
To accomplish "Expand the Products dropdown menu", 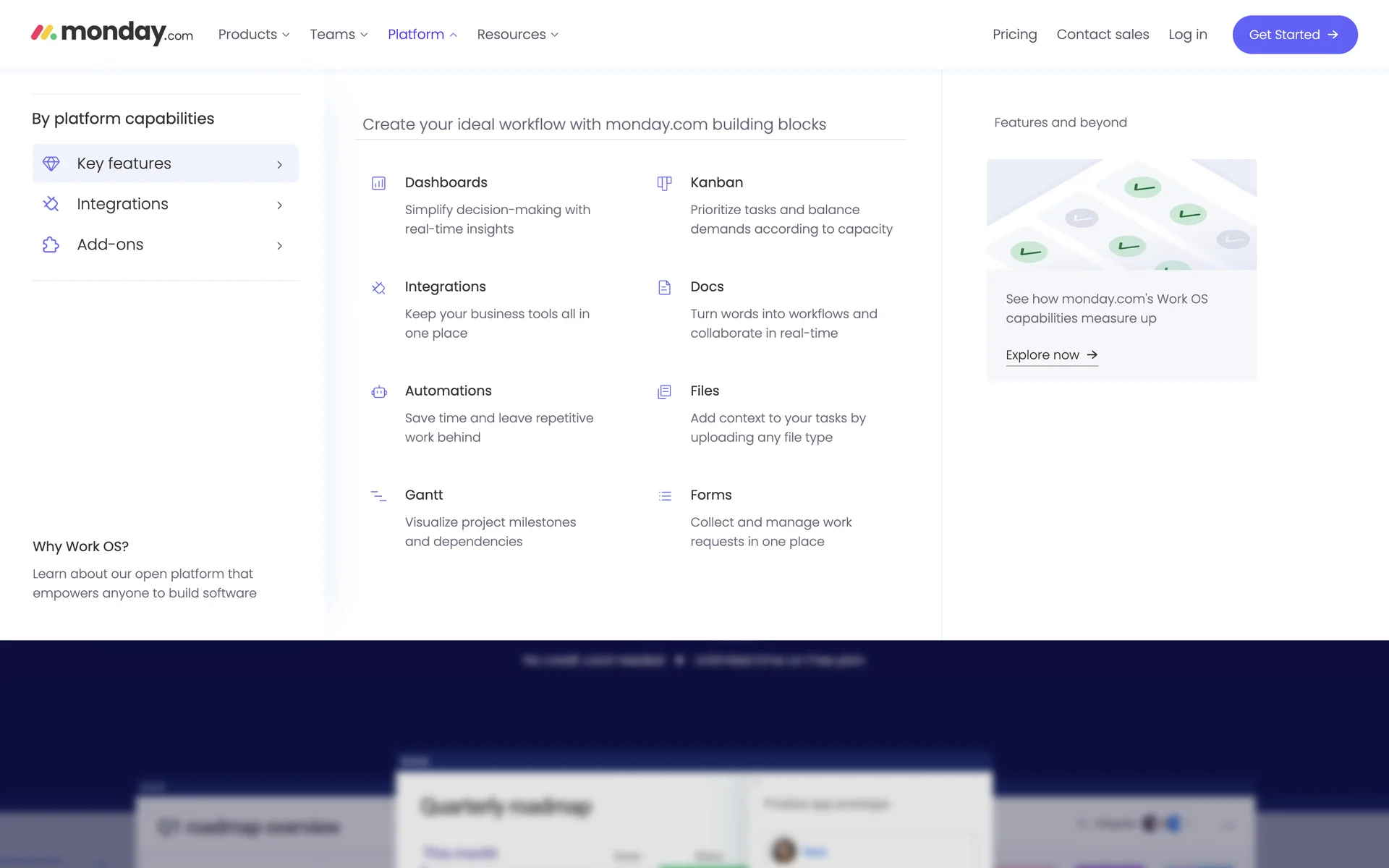I will 254,35.
